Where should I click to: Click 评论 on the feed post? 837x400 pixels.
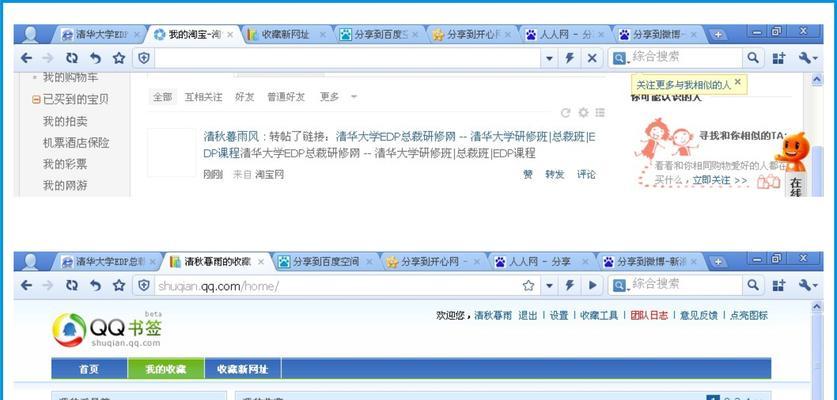[586, 174]
